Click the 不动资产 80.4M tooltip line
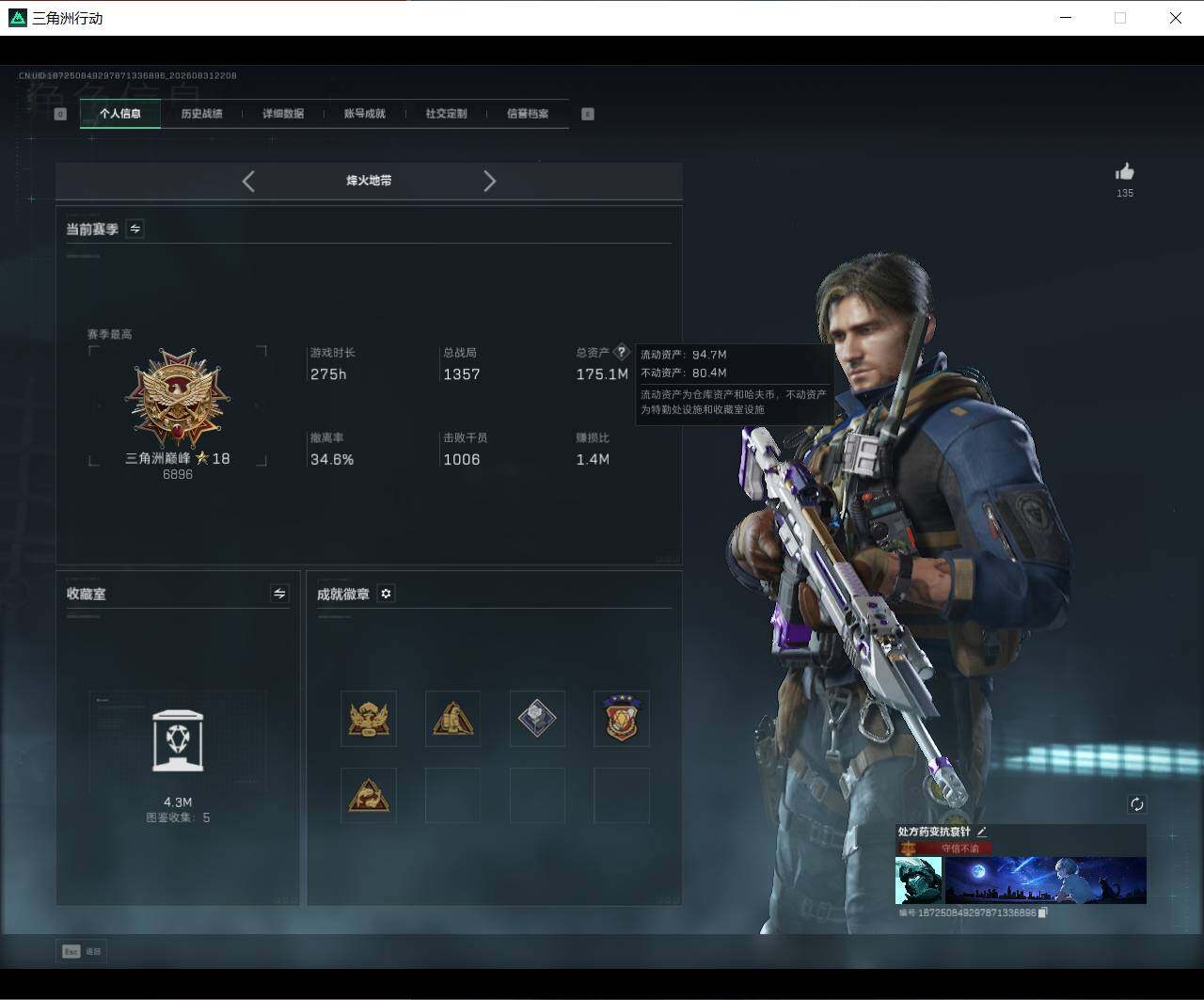Screen dimensions: 1204x1000 point(684,373)
